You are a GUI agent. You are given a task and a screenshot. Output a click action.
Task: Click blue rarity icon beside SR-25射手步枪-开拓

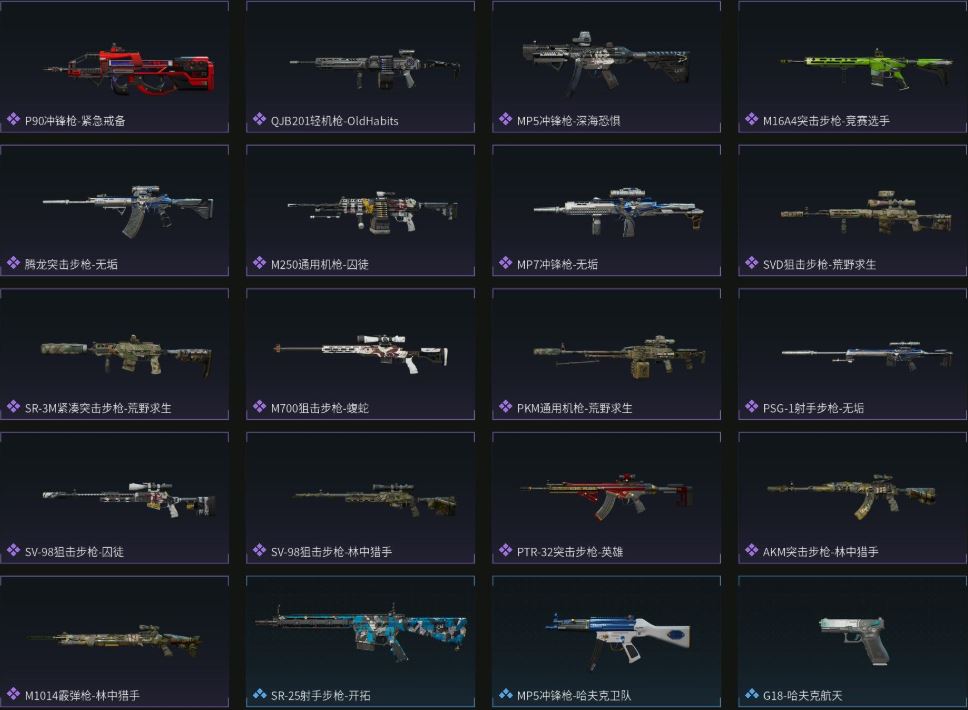click(259, 695)
